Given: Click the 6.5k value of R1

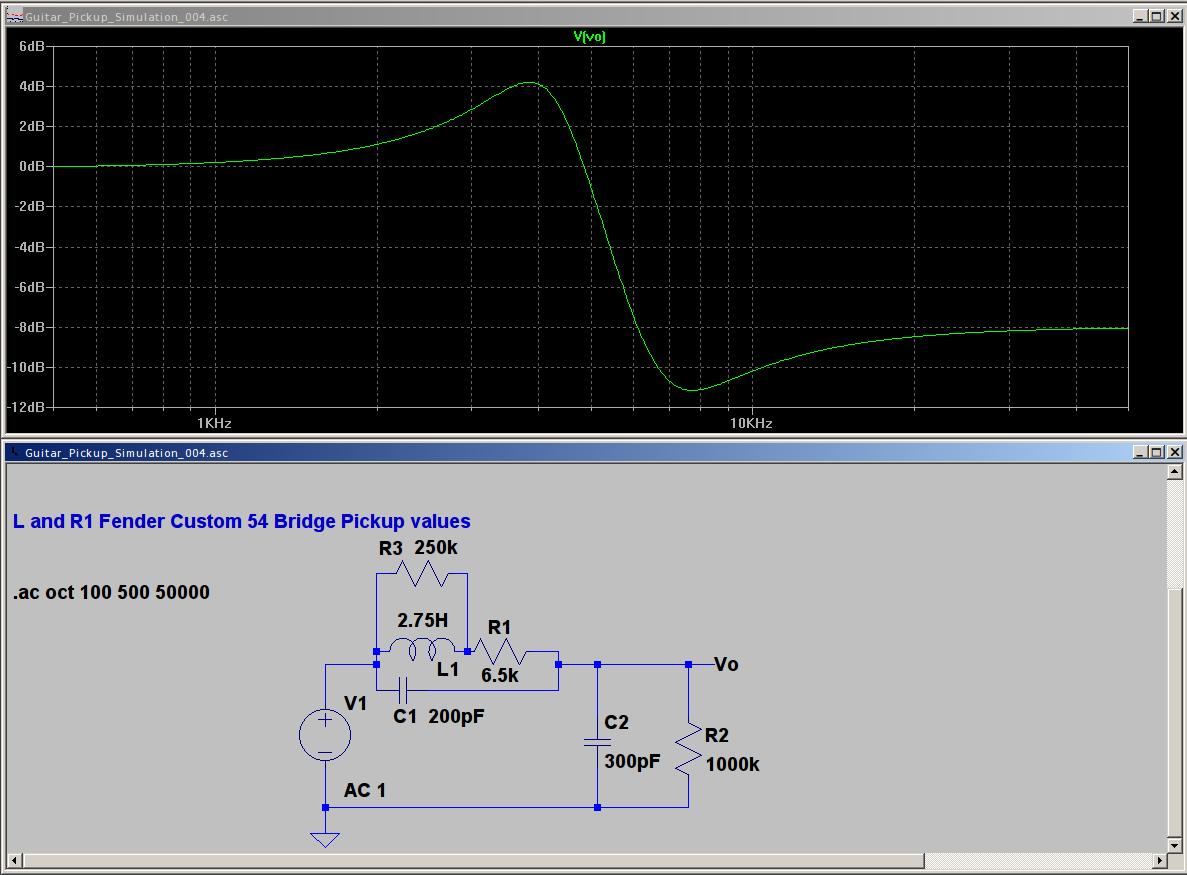Looking at the screenshot, I should click(x=500, y=675).
